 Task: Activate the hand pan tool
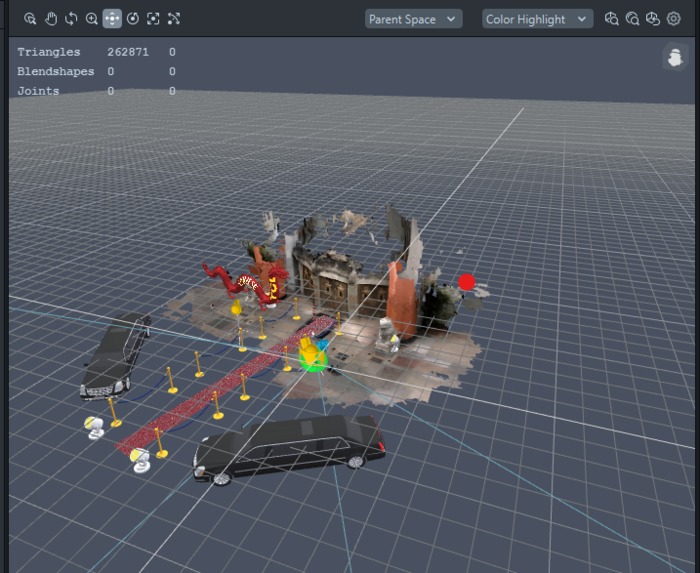[51, 19]
